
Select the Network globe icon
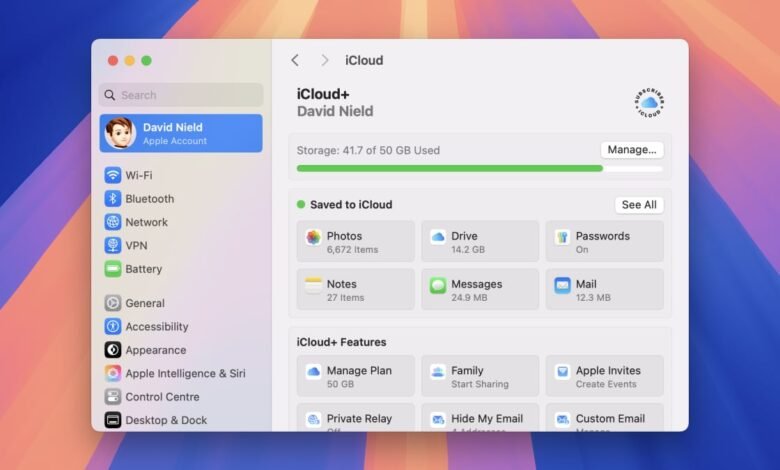[112, 222]
